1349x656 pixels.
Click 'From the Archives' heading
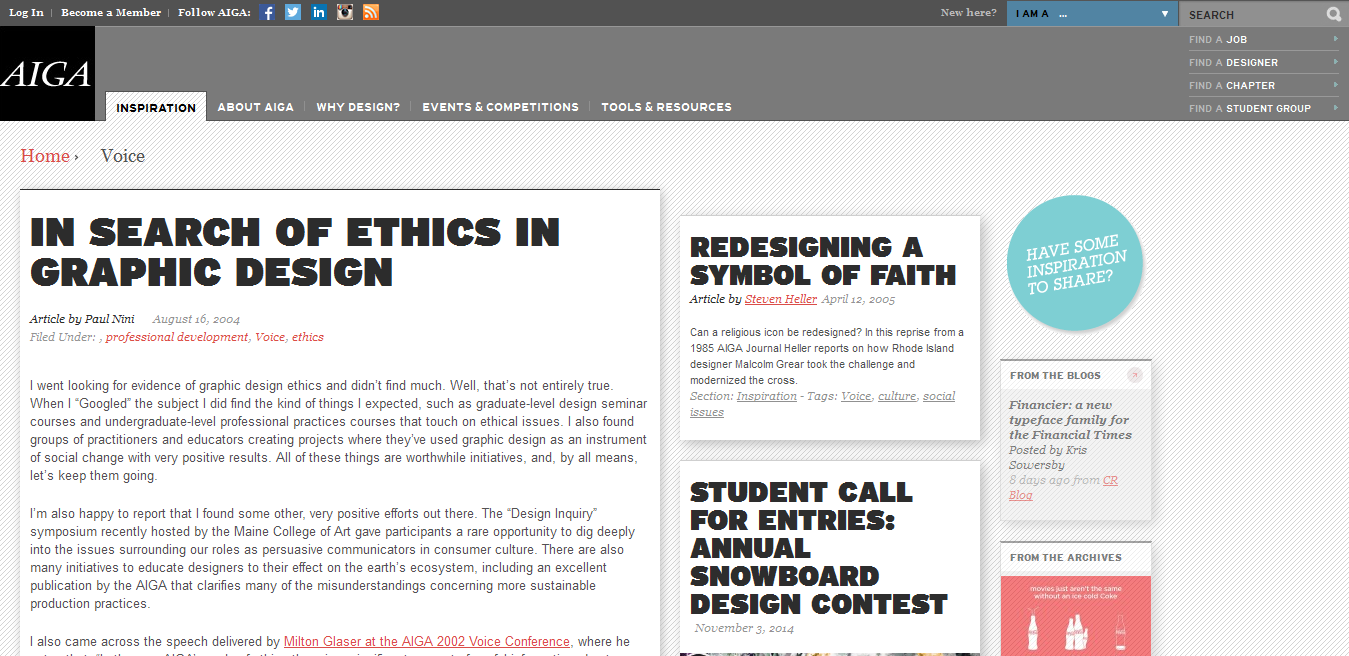[x=1066, y=558]
